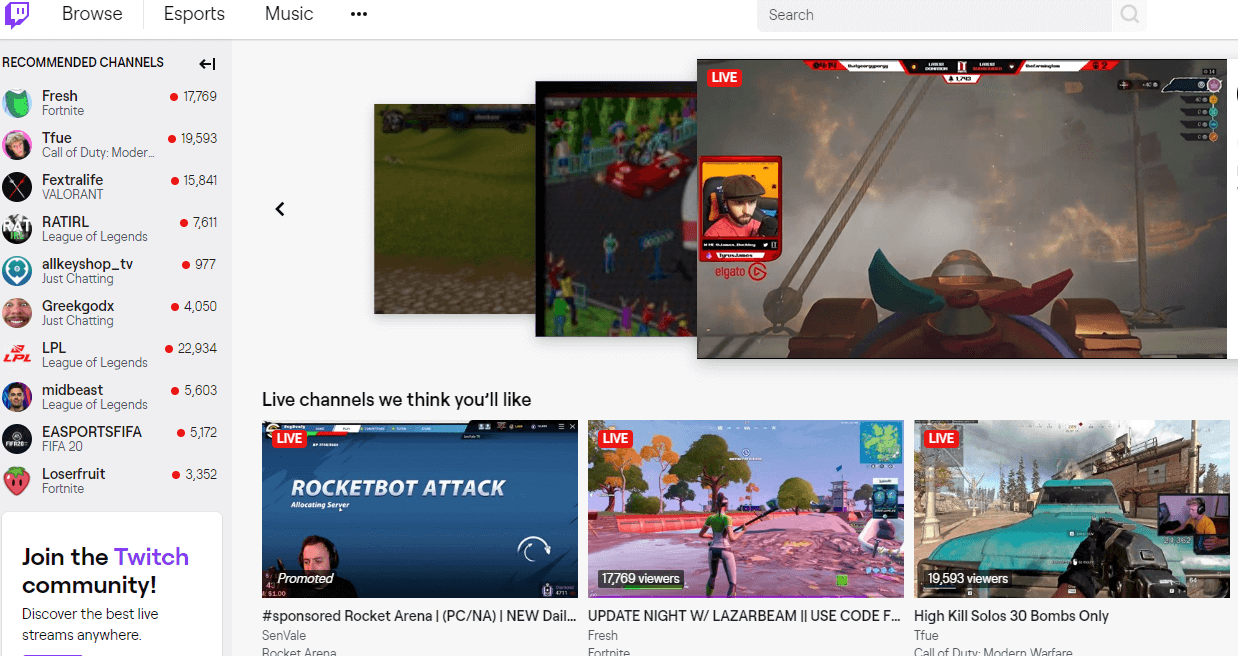Click Just Chatting under Greekgodx
The height and width of the screenshot is (656, 1238).
[x=78, y=321]
